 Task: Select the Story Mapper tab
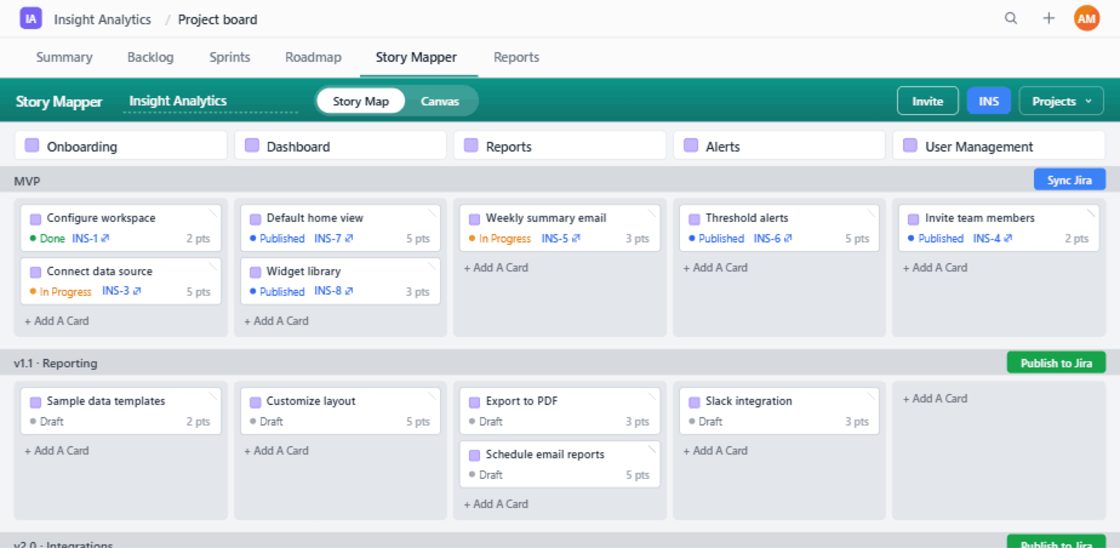coord(416,57)
